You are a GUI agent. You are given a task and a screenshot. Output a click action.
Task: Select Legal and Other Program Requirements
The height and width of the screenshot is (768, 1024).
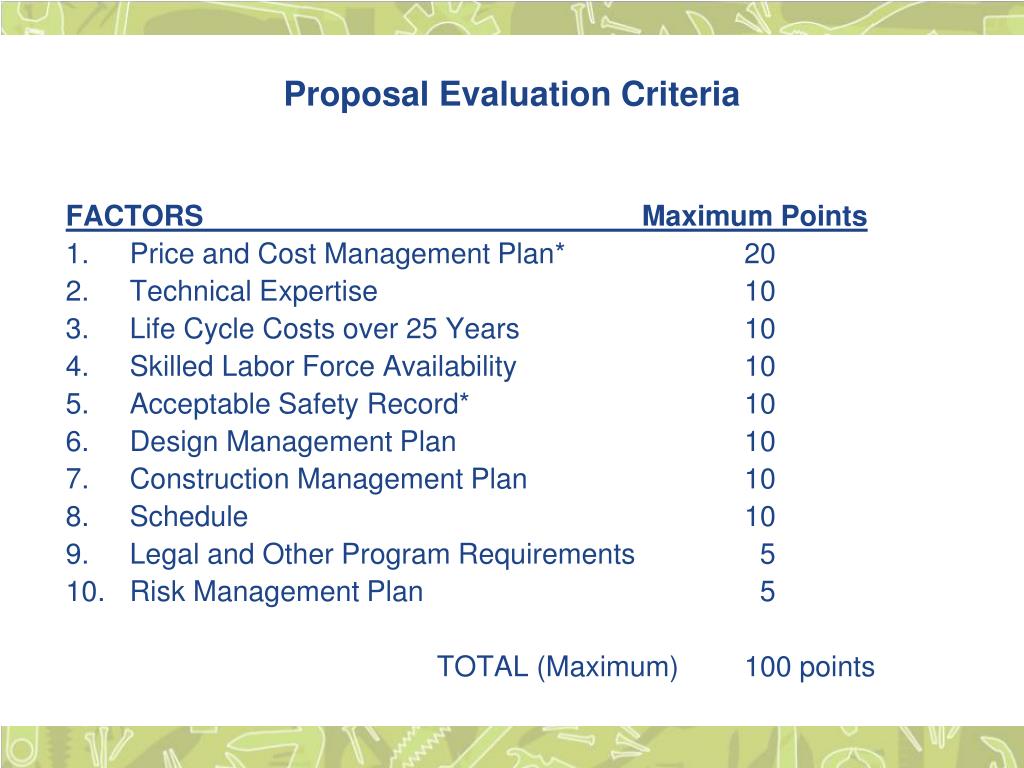coord(382,554)
